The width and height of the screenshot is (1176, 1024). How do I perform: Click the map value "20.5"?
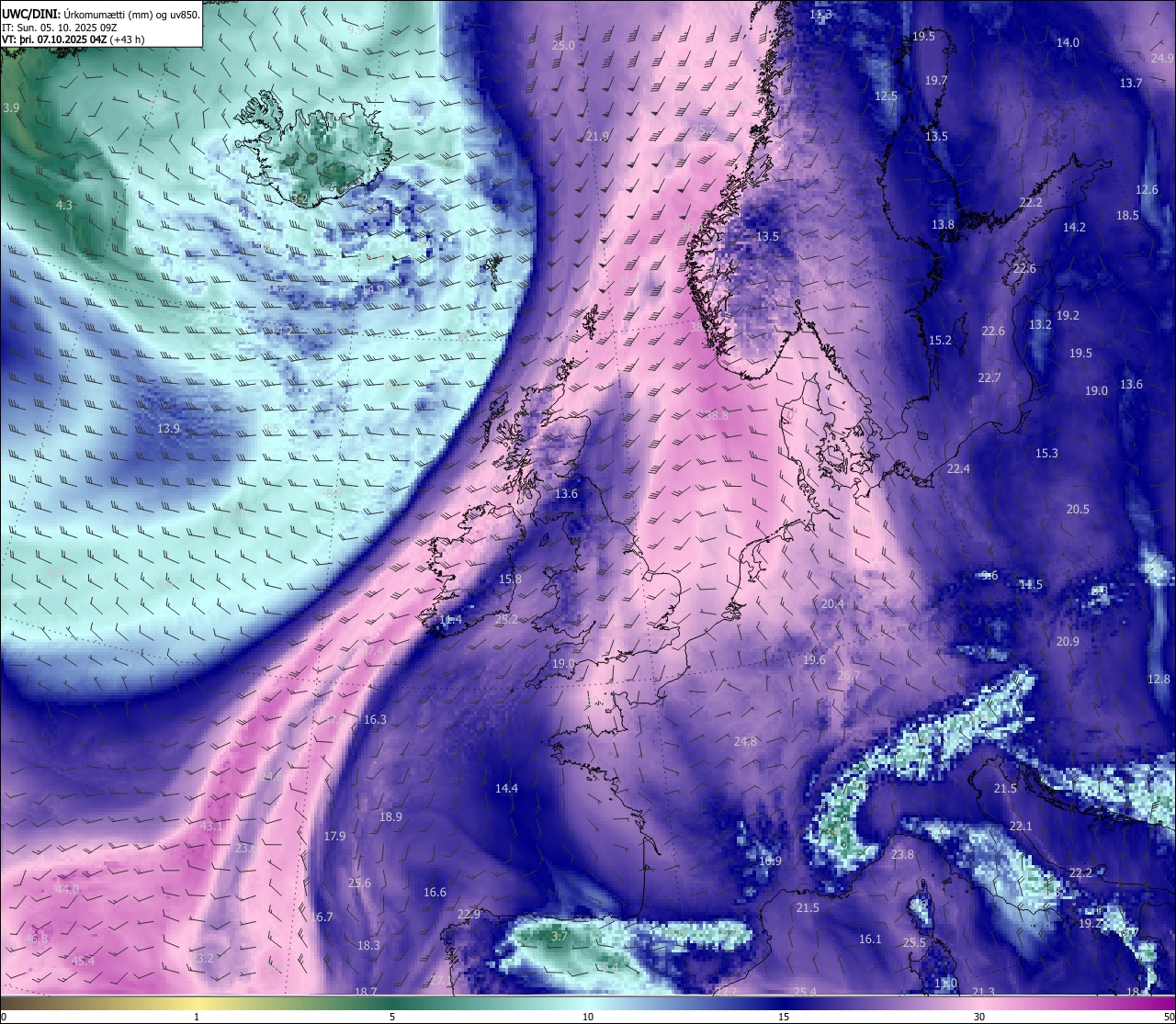coord(1078,510)
